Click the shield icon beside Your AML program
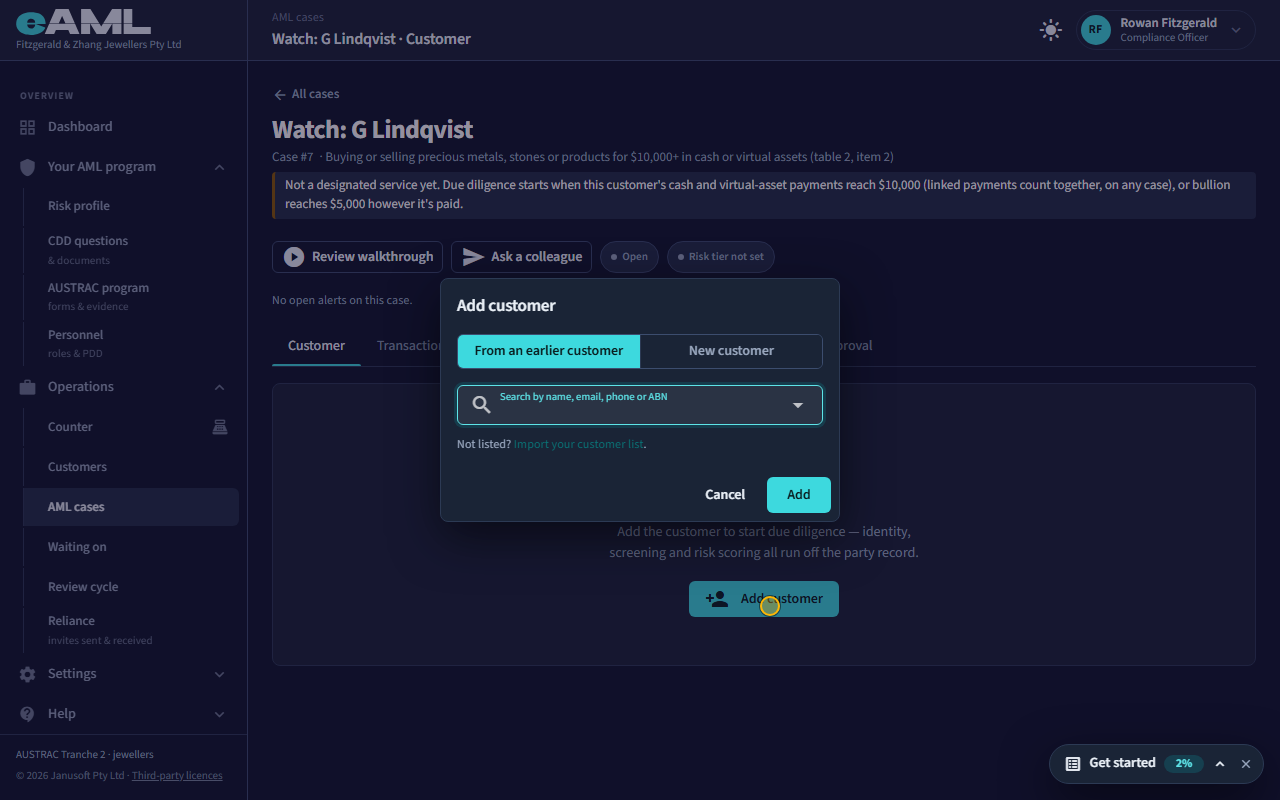 pyautogui.click(x=27, y=167)
